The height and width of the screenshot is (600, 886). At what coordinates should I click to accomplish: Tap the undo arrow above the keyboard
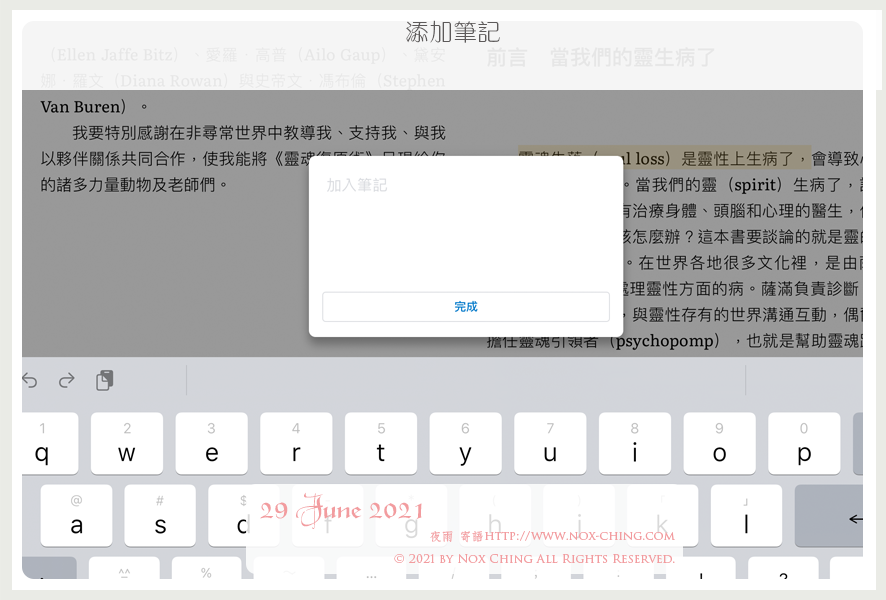30,381
